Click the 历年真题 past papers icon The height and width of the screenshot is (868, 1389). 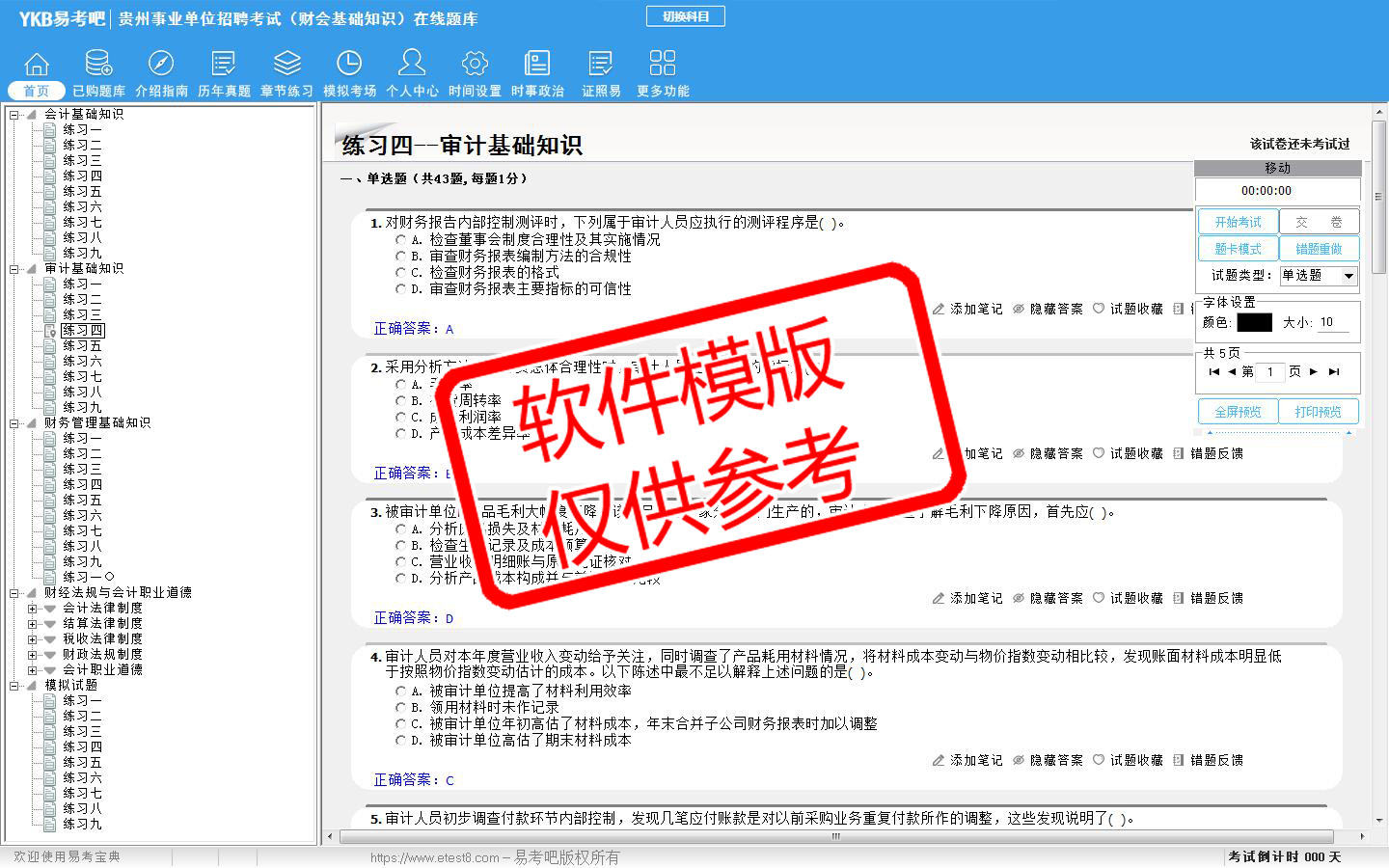click(x=224, y=65)
